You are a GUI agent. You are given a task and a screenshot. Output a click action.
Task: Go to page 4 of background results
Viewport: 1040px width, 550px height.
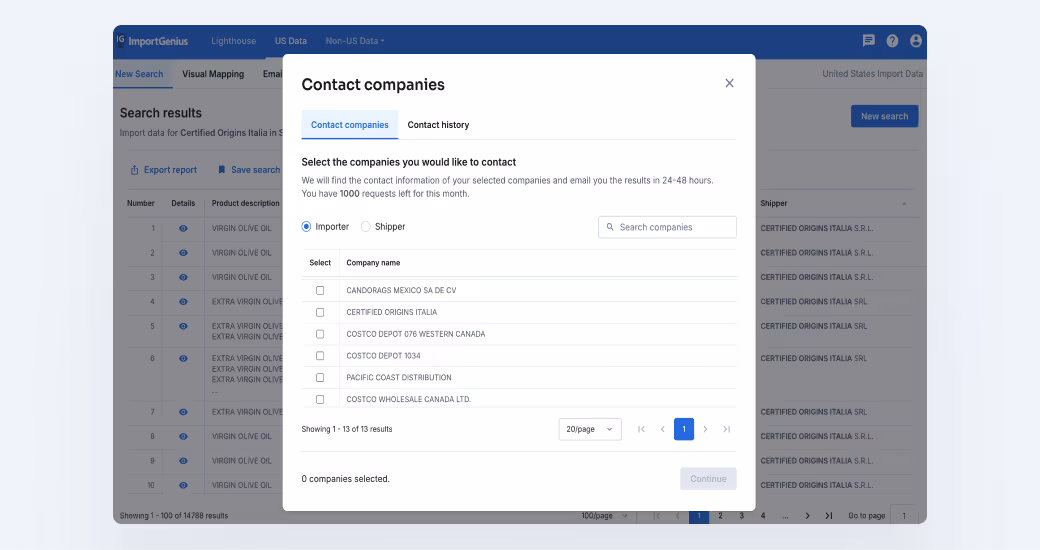click(763, 516)
